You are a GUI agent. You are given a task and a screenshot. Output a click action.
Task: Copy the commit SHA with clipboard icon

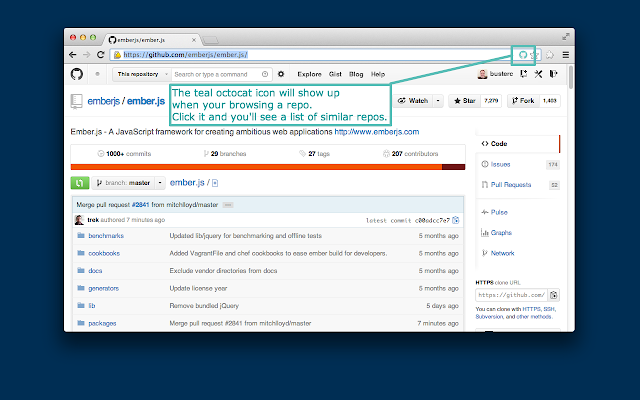click(456, 220)
